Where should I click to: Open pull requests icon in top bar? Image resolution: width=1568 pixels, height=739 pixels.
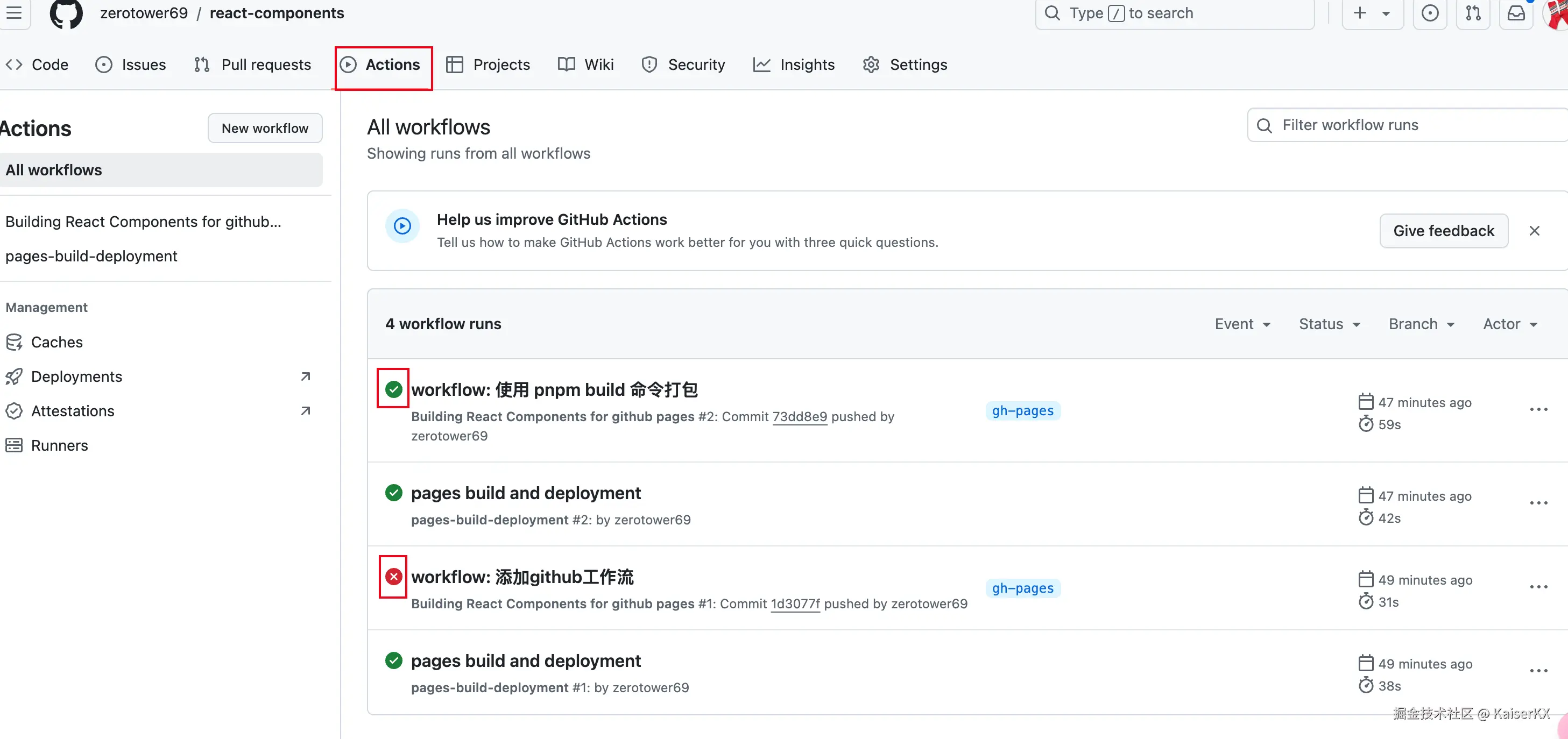[1473, 13]
